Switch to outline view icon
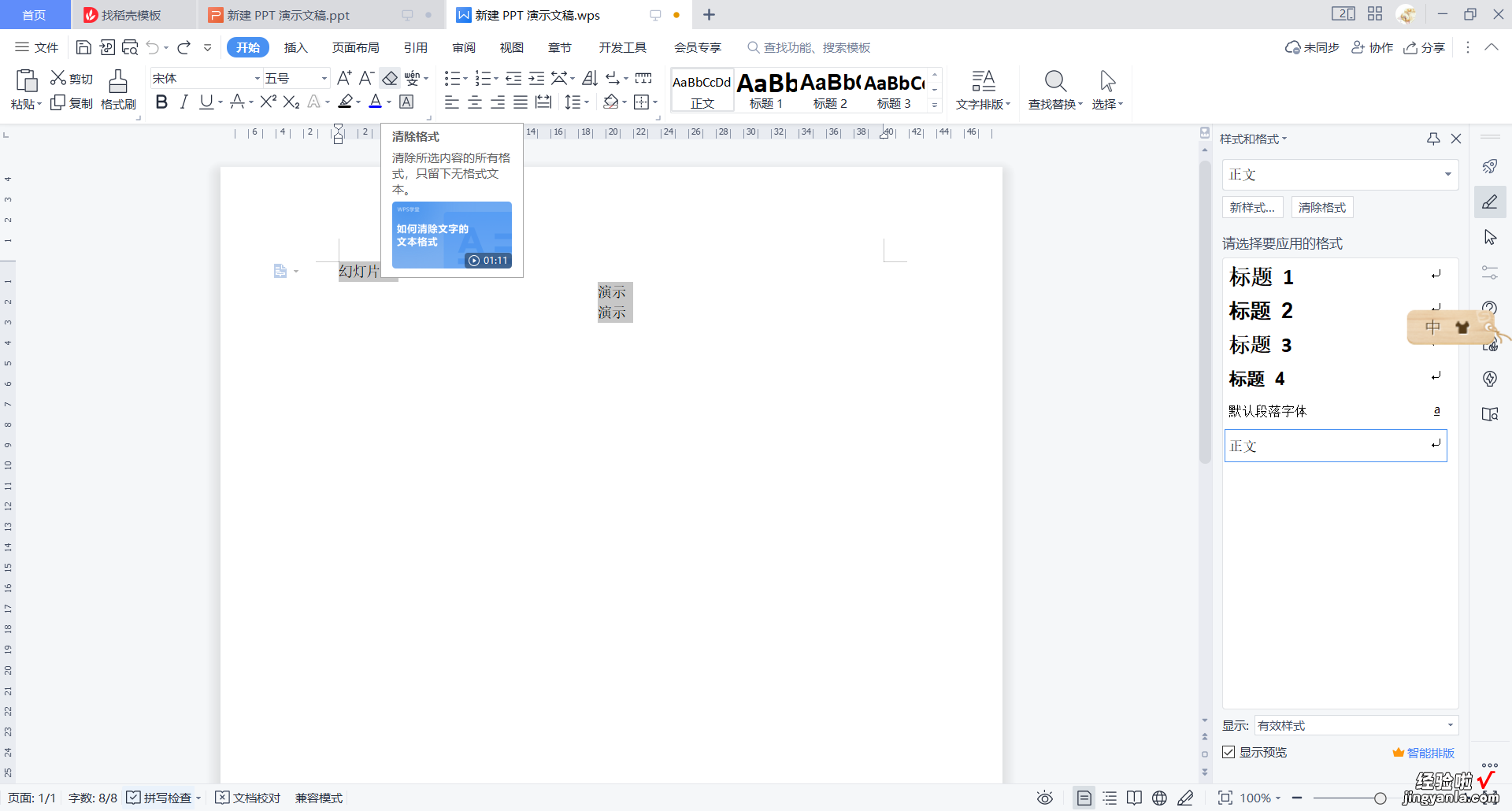This screenshot has height=811, width=1512. 1110,798
